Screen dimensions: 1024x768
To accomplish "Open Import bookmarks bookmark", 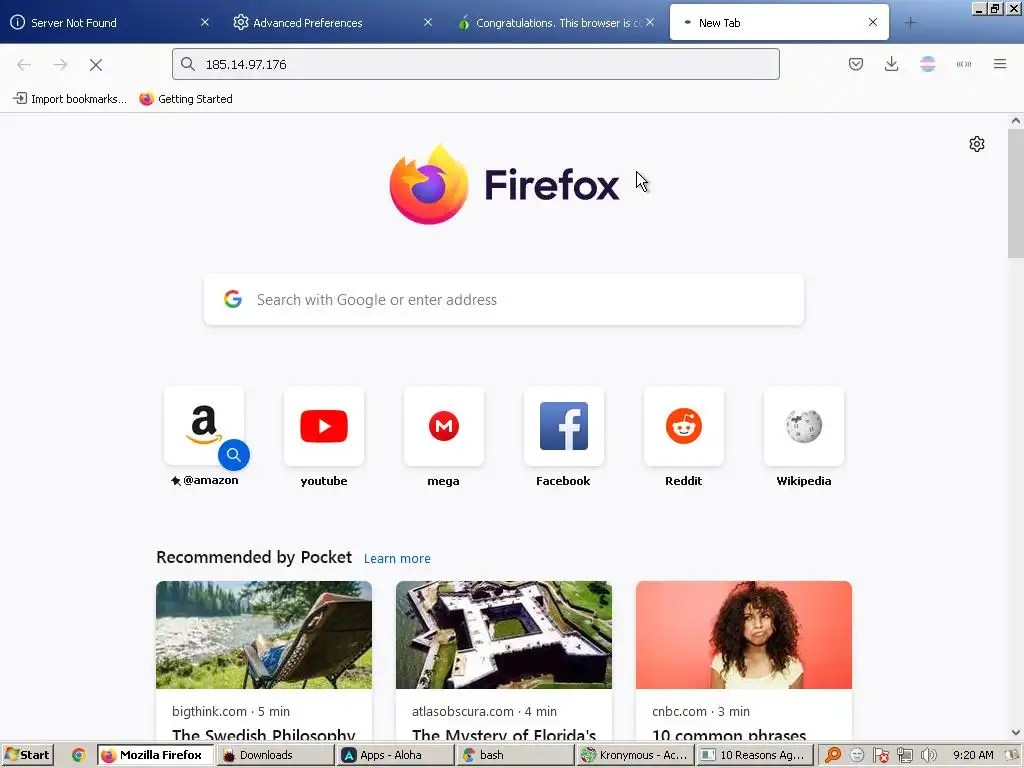I will tap(70, 99).
